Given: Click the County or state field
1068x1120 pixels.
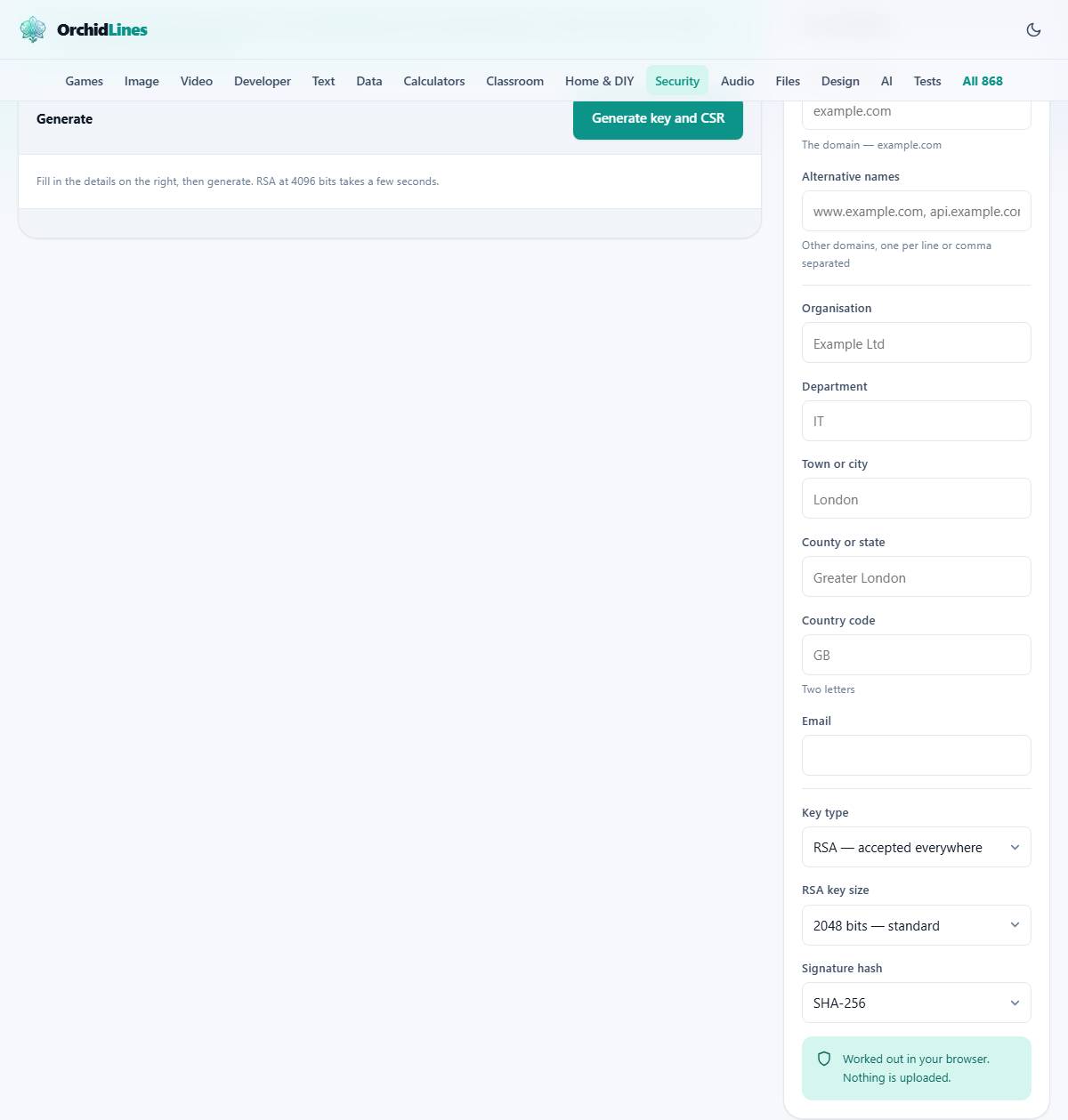Looking at the screenshot, I should coord(917,576).
